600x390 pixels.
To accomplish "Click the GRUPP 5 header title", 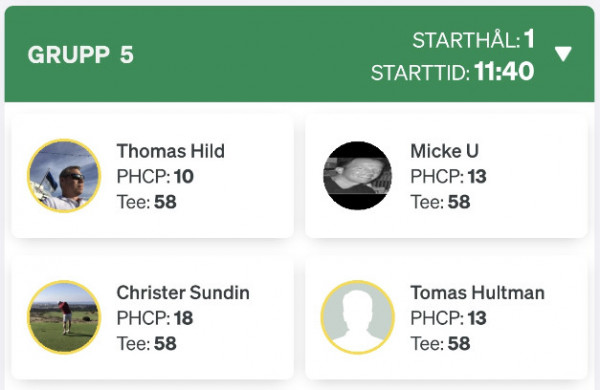I will (x=81, y=55).
